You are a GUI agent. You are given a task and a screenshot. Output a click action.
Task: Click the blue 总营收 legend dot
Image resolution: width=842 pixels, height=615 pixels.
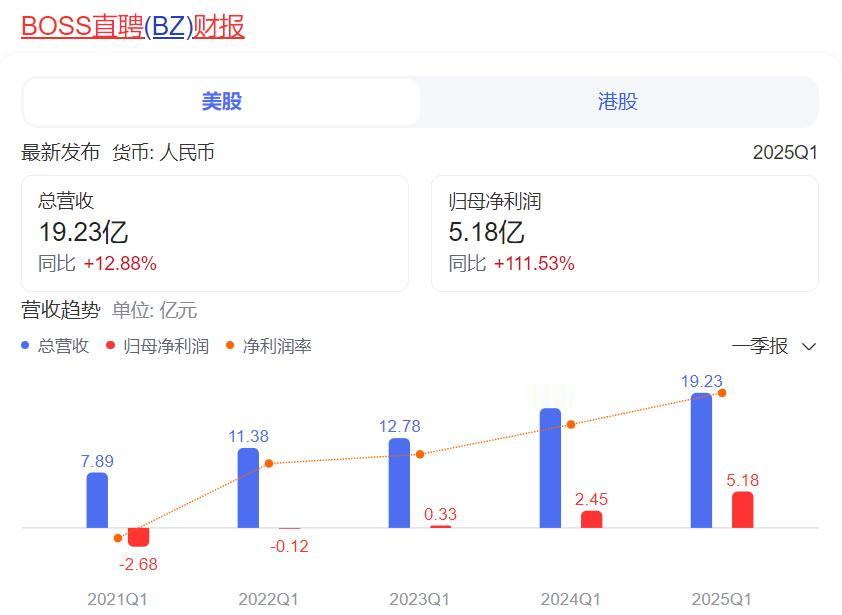(x=25, y=345)
